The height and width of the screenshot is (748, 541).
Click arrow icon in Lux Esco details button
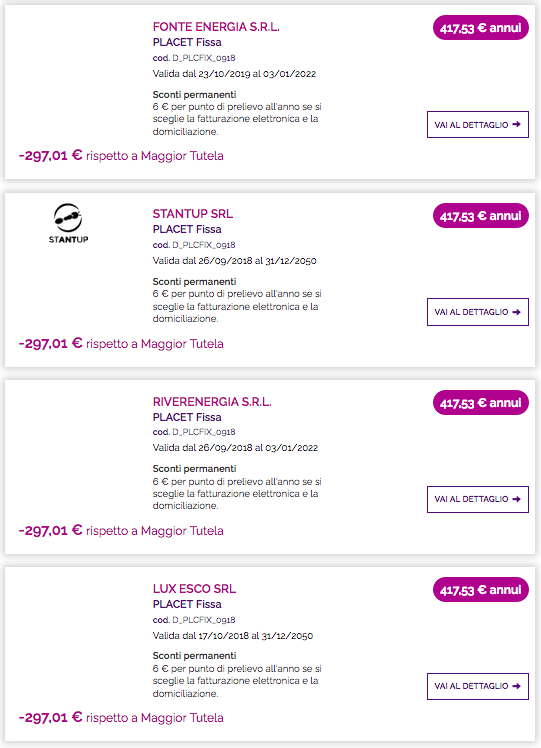coord(516,686)
